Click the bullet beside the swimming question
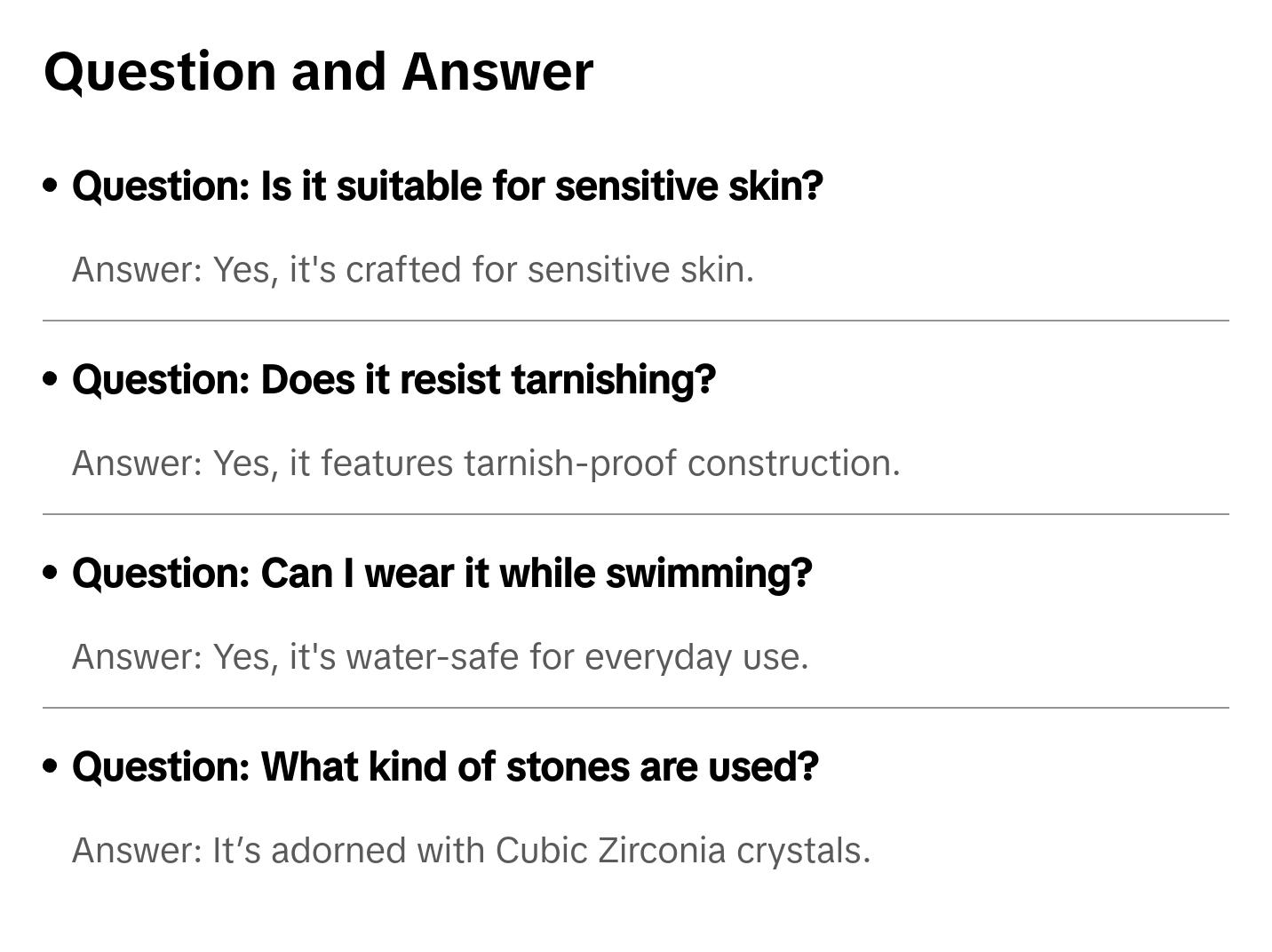 click(51, 574)
